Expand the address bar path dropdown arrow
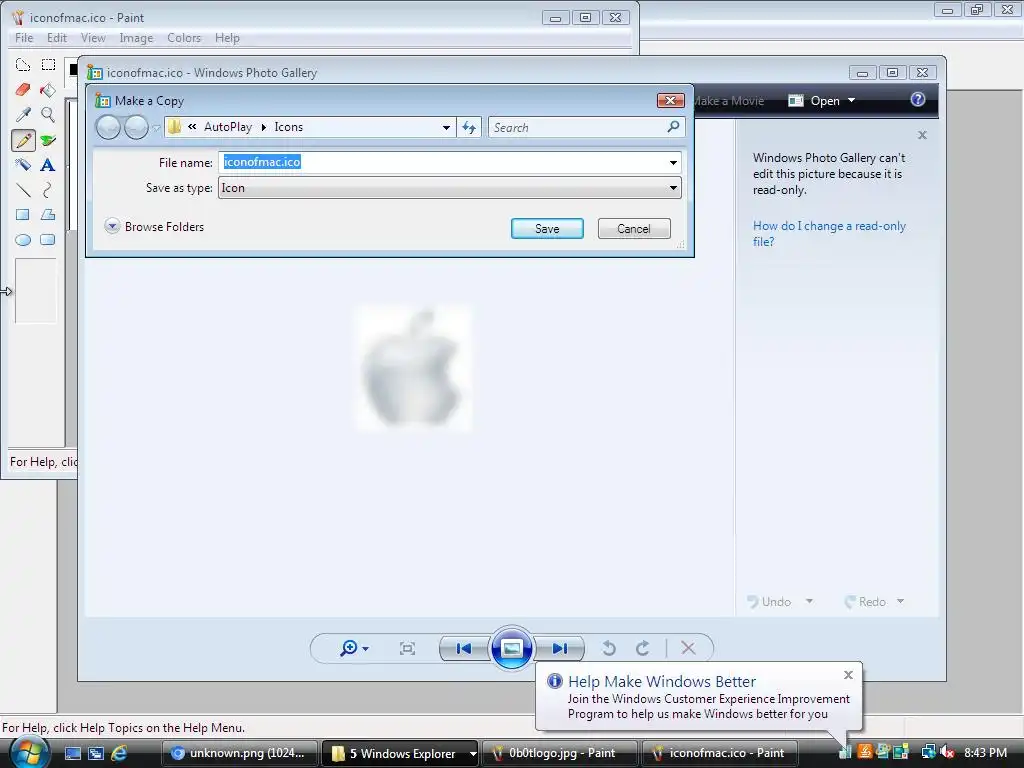Screen dimensions: 1024x768 (446, 127)
